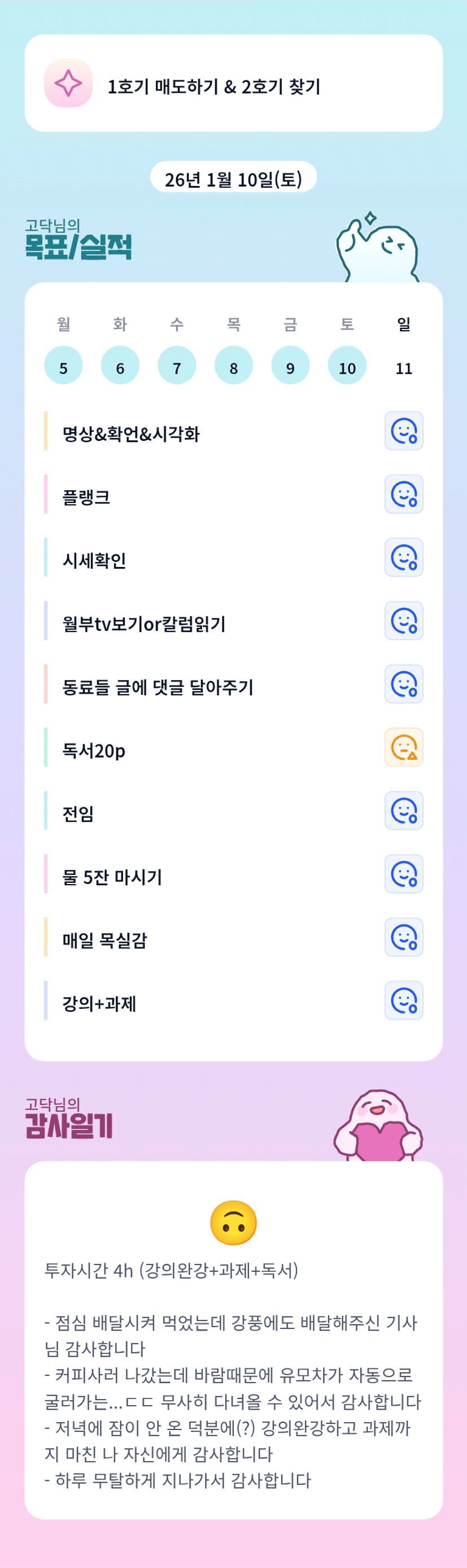The image size is (467, 1568).
Task: Tap the smiley status icon for 플랭크
Action: point(404,494)
